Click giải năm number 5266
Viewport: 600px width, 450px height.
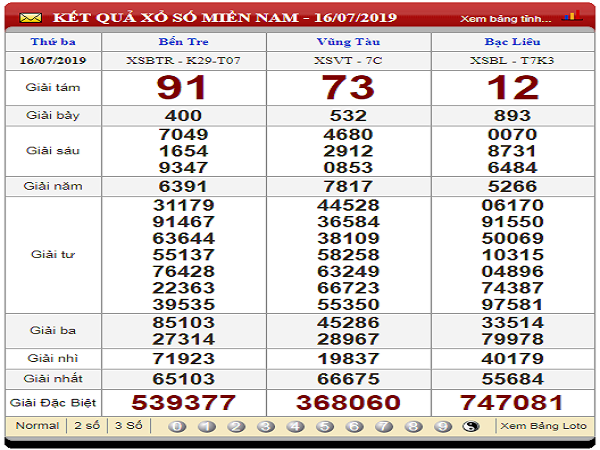click(x=512, y=186)
